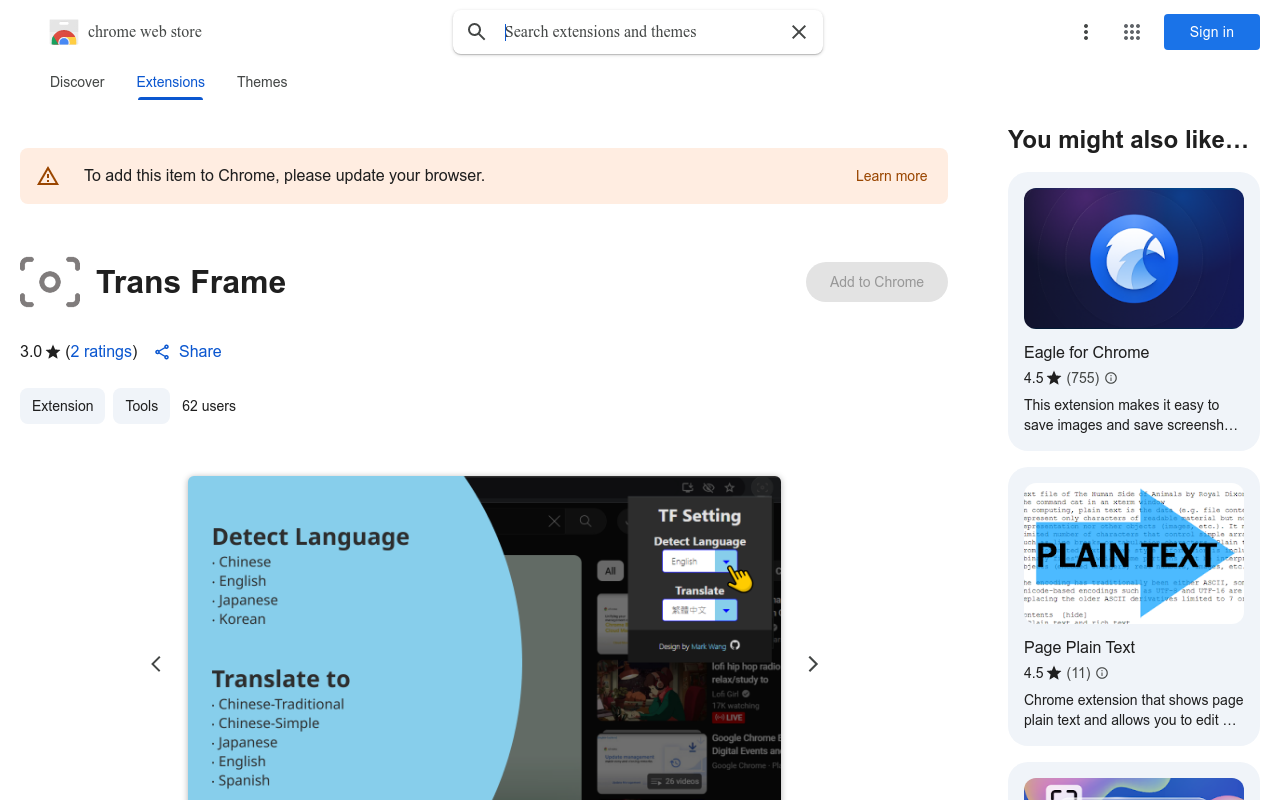The image size is (1280, 800).
Task: Click the Trans Frame screenshot preview image
Action: (484, 638)
